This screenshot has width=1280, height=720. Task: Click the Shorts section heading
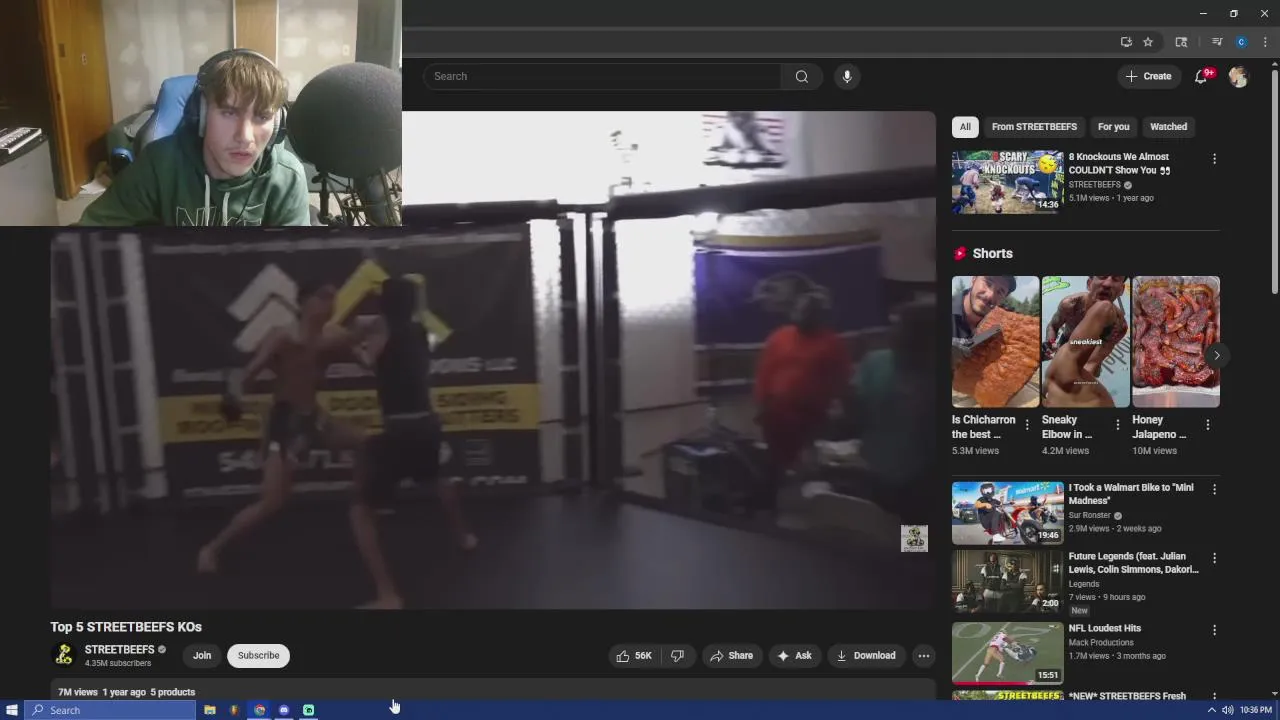pos(992,254)
